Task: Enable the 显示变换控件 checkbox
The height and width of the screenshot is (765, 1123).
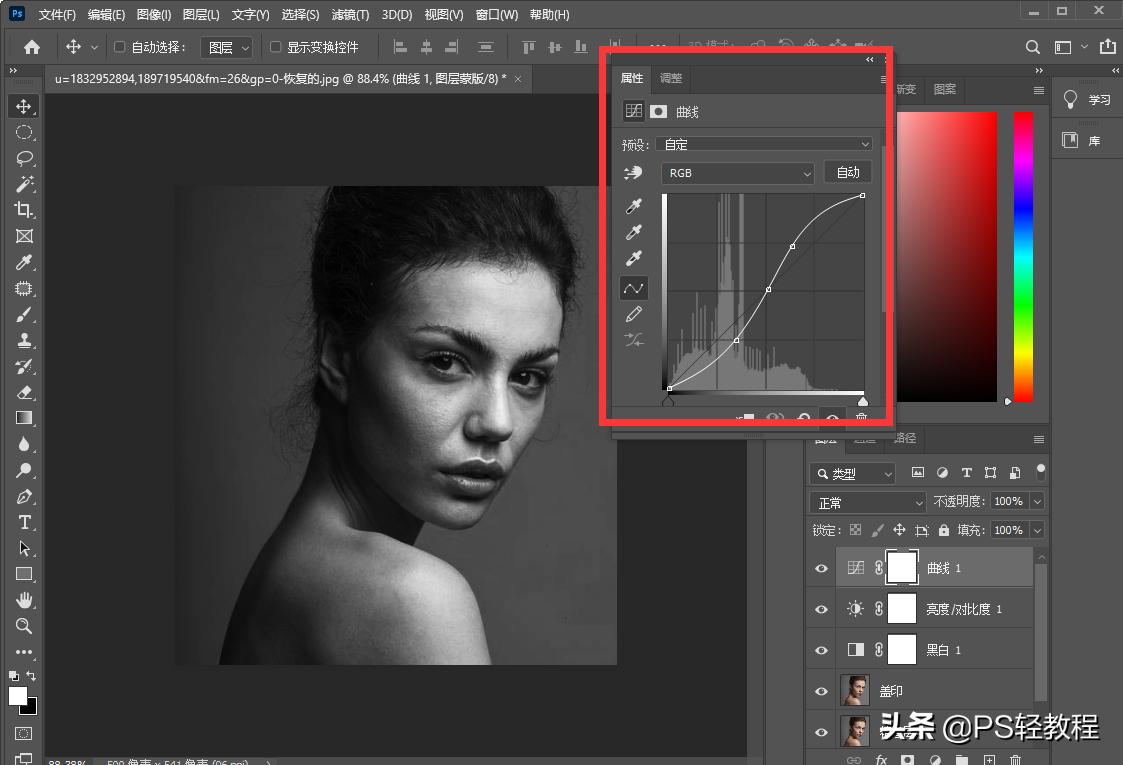Action: pos(275,47)
